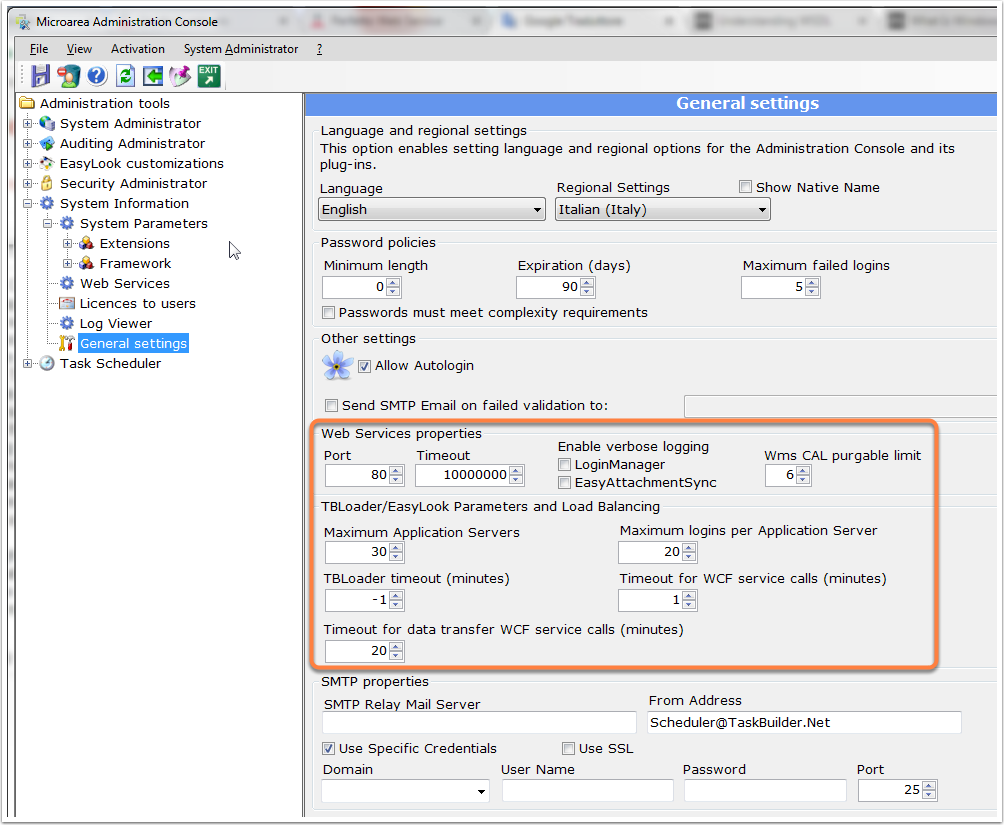Click the Extensions node icon
Viewport: 1004px width, 825px height.
[86, 243]
